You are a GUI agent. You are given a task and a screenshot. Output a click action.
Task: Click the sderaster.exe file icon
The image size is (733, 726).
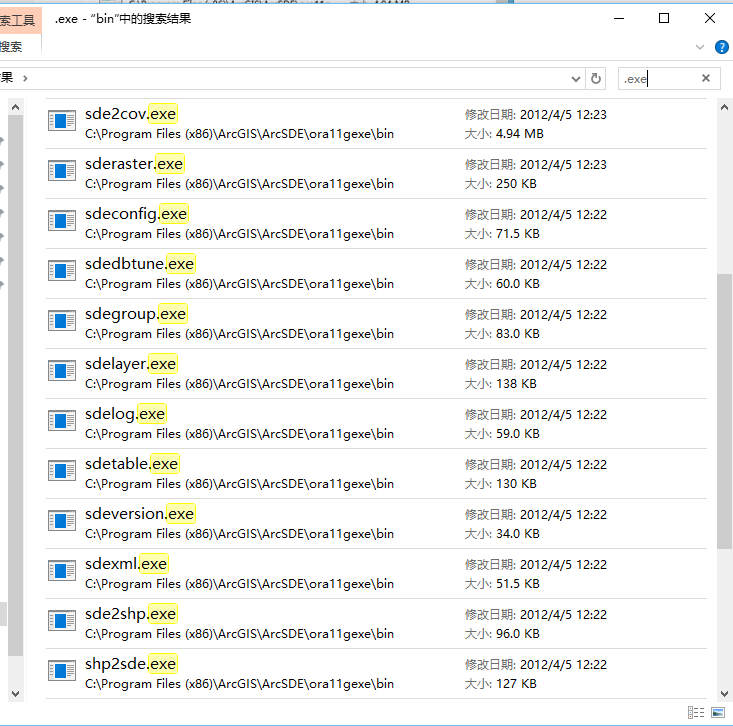coord(62,171)
